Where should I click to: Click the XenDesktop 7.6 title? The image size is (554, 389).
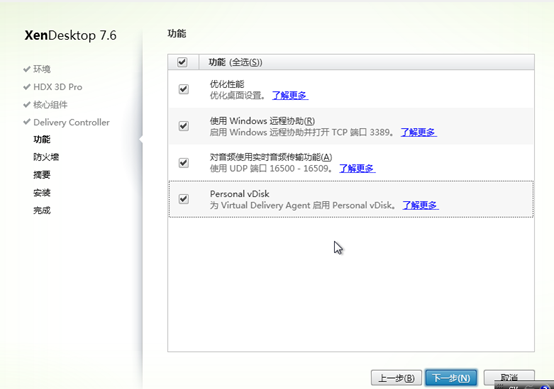(x=70, y=35)
